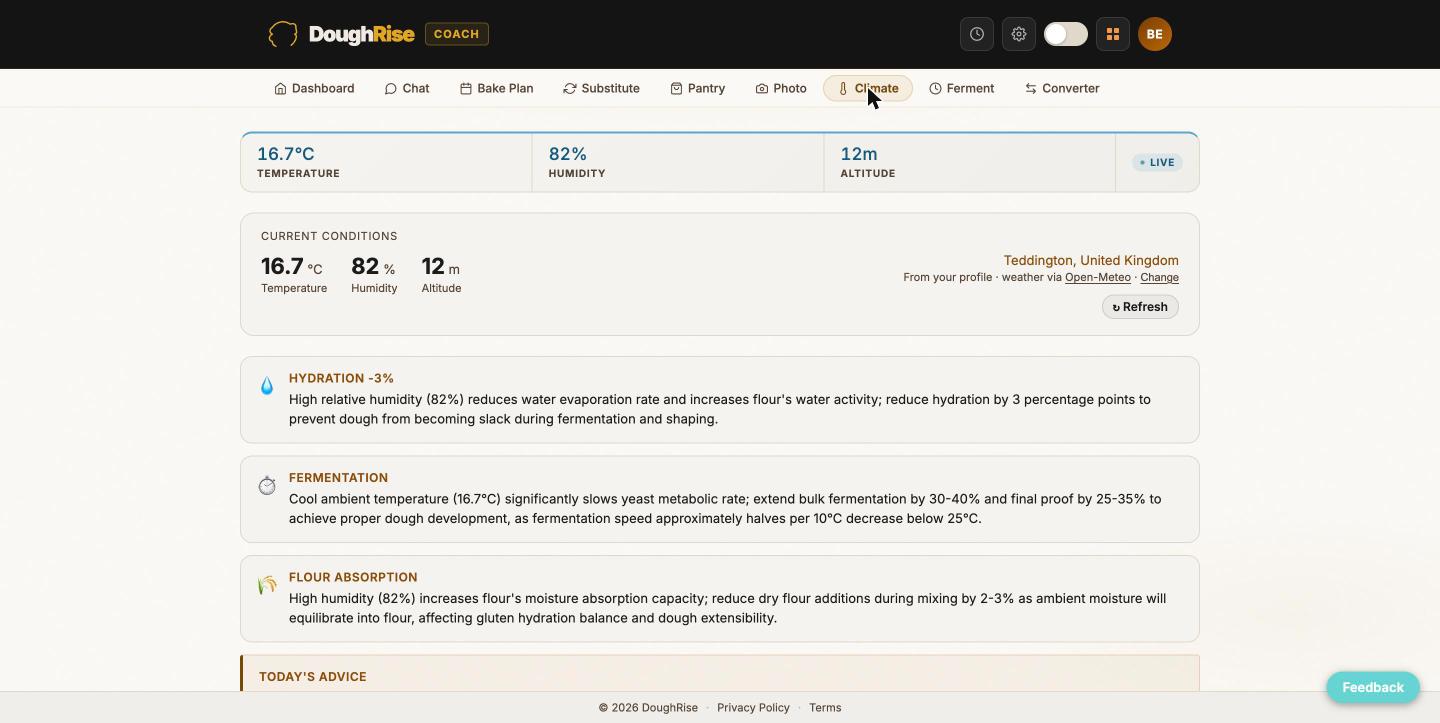Go to the Dashboard tab

[315, 88]
